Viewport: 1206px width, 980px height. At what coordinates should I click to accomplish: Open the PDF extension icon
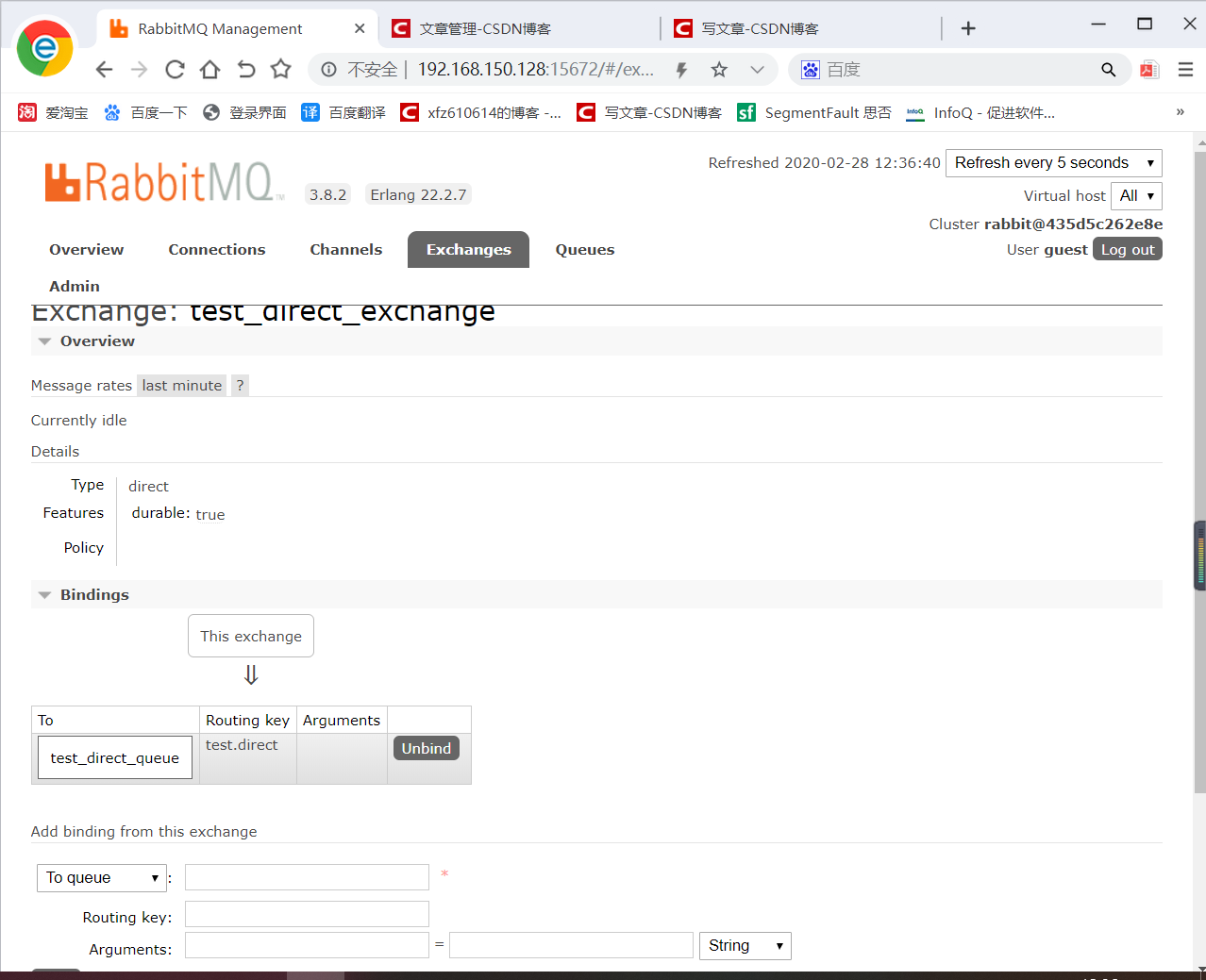point(1149,70)
